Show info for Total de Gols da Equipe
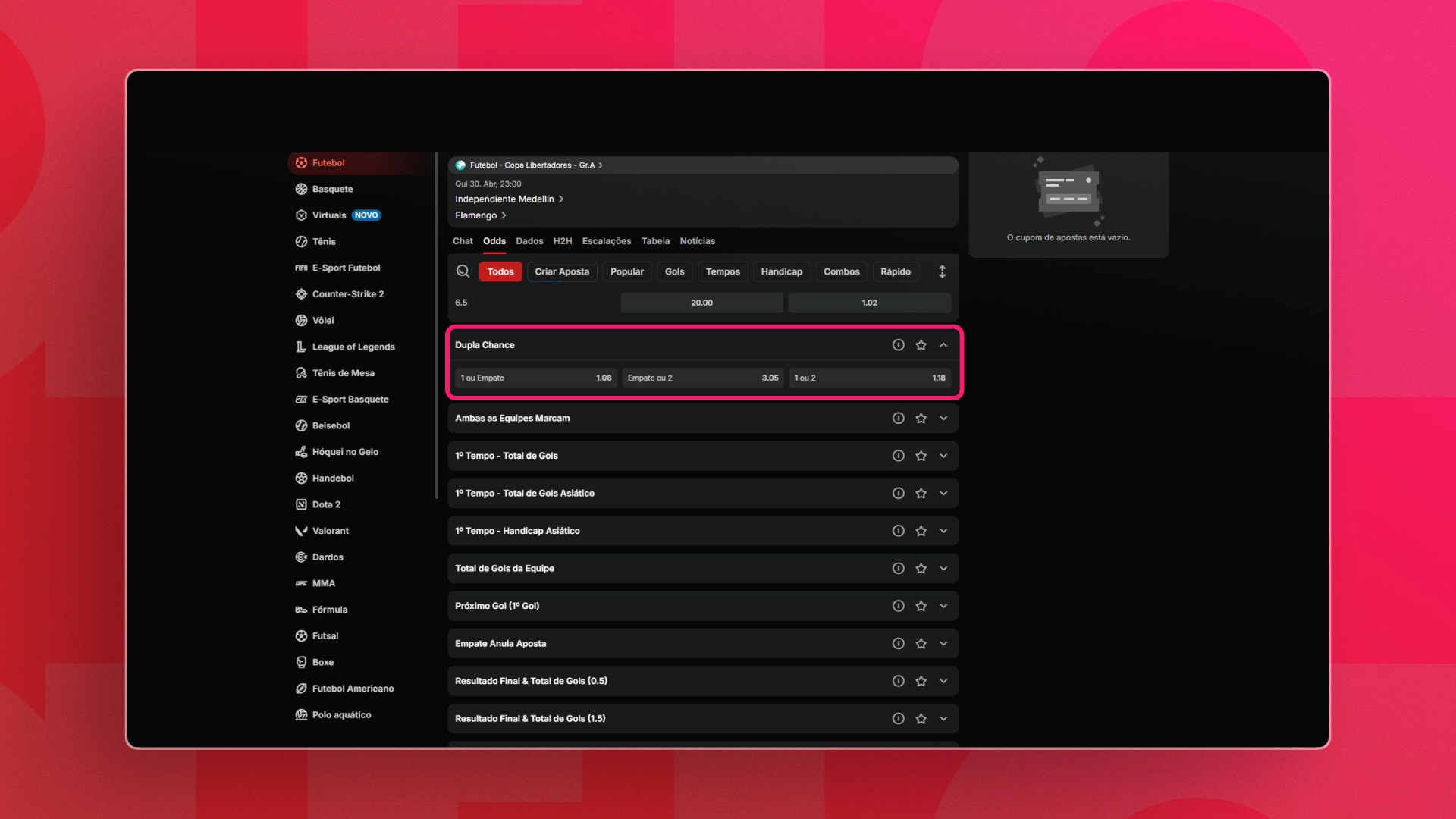The width and height of the screenshot is (1456, 819). [x=899, y=569]
